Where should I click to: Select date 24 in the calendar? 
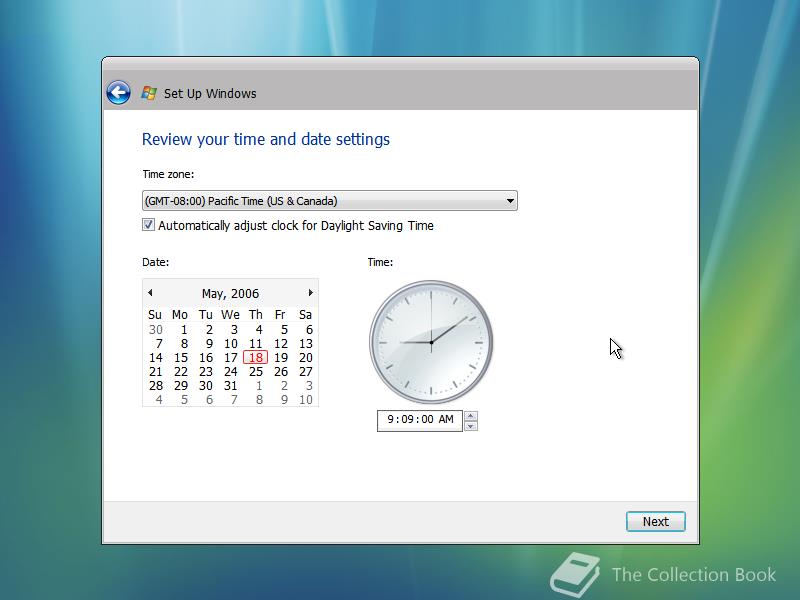pos(231,371)
